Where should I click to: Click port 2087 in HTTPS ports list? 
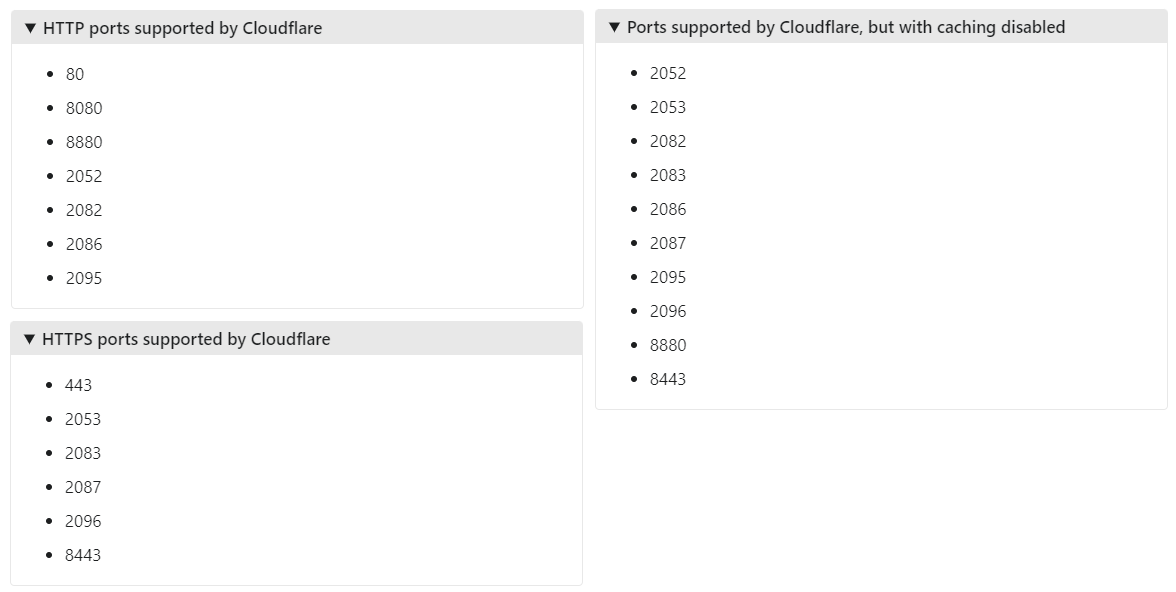click(83, 487)
